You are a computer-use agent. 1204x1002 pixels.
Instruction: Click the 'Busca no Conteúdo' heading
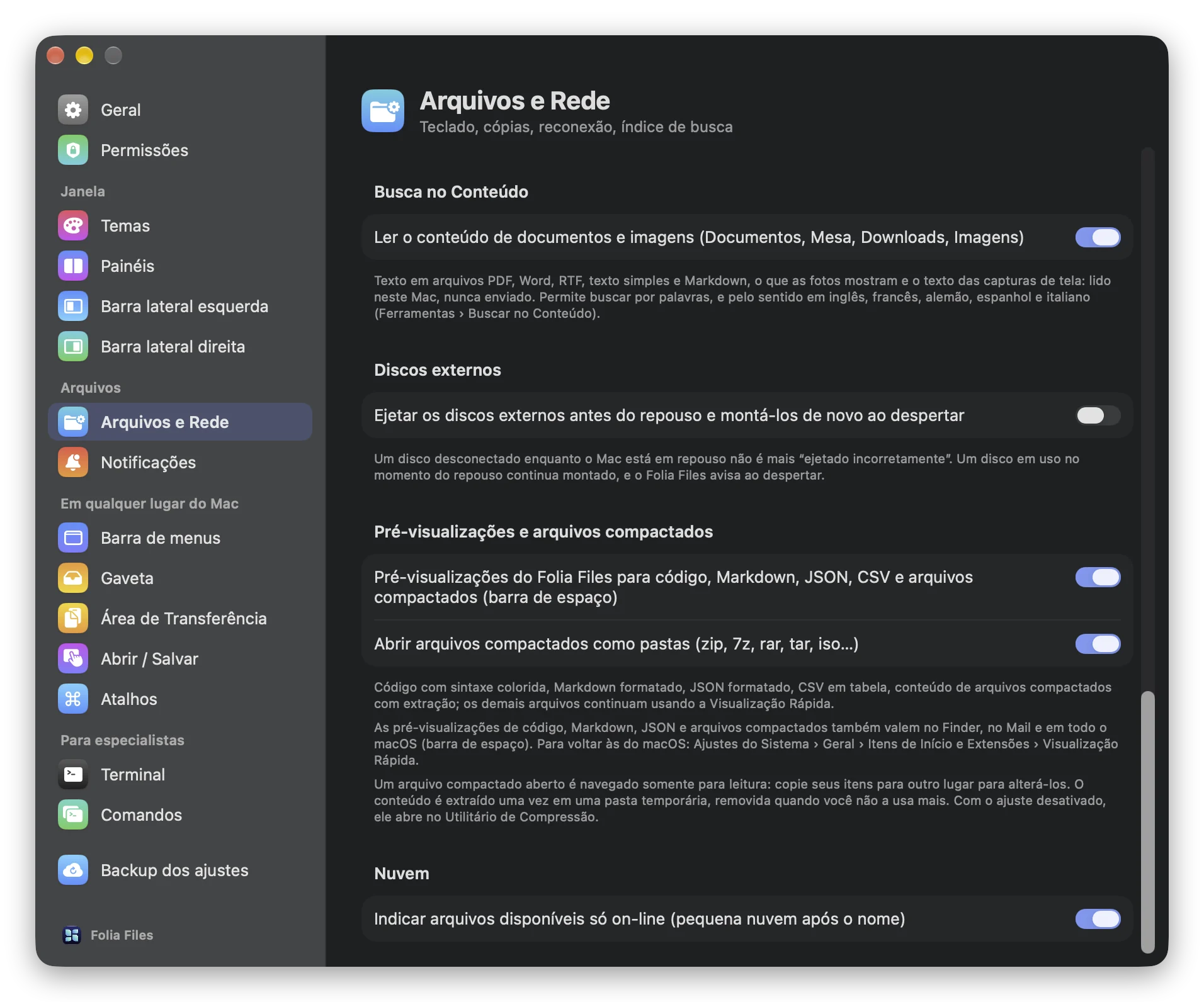pyautogui.click(x=451, y=192)
